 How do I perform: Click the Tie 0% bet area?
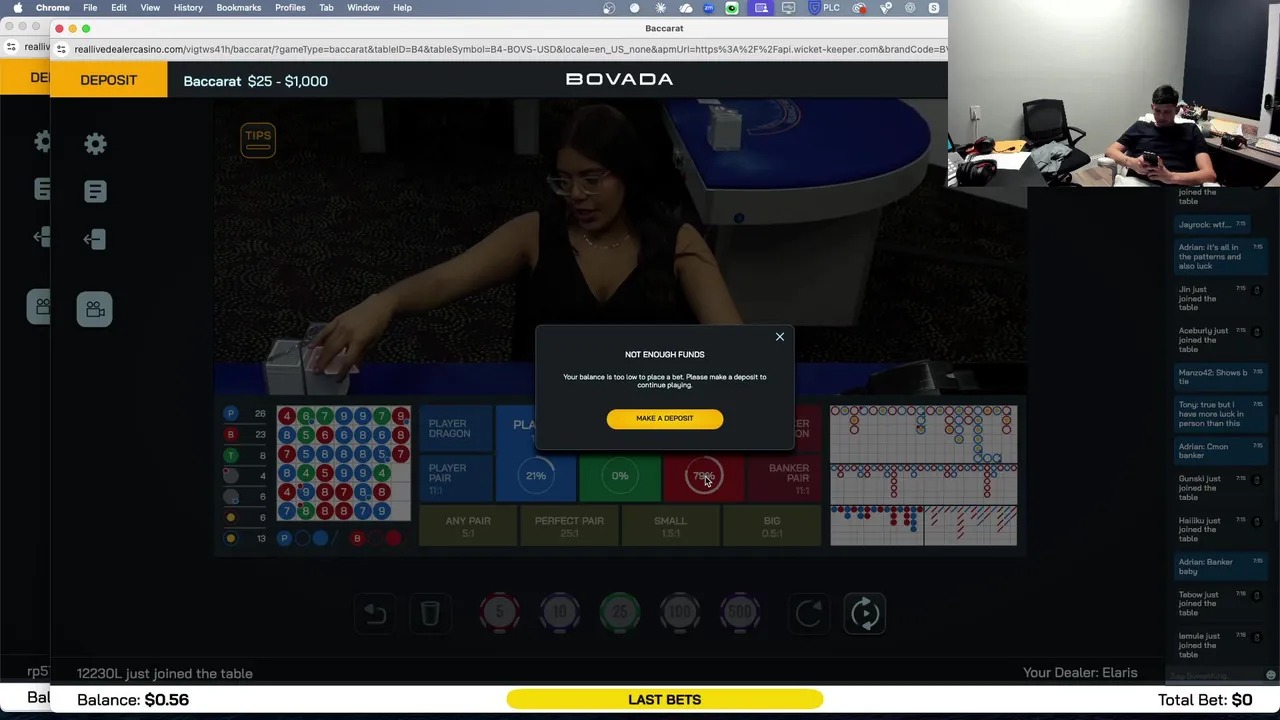click(x=620, y=476)
